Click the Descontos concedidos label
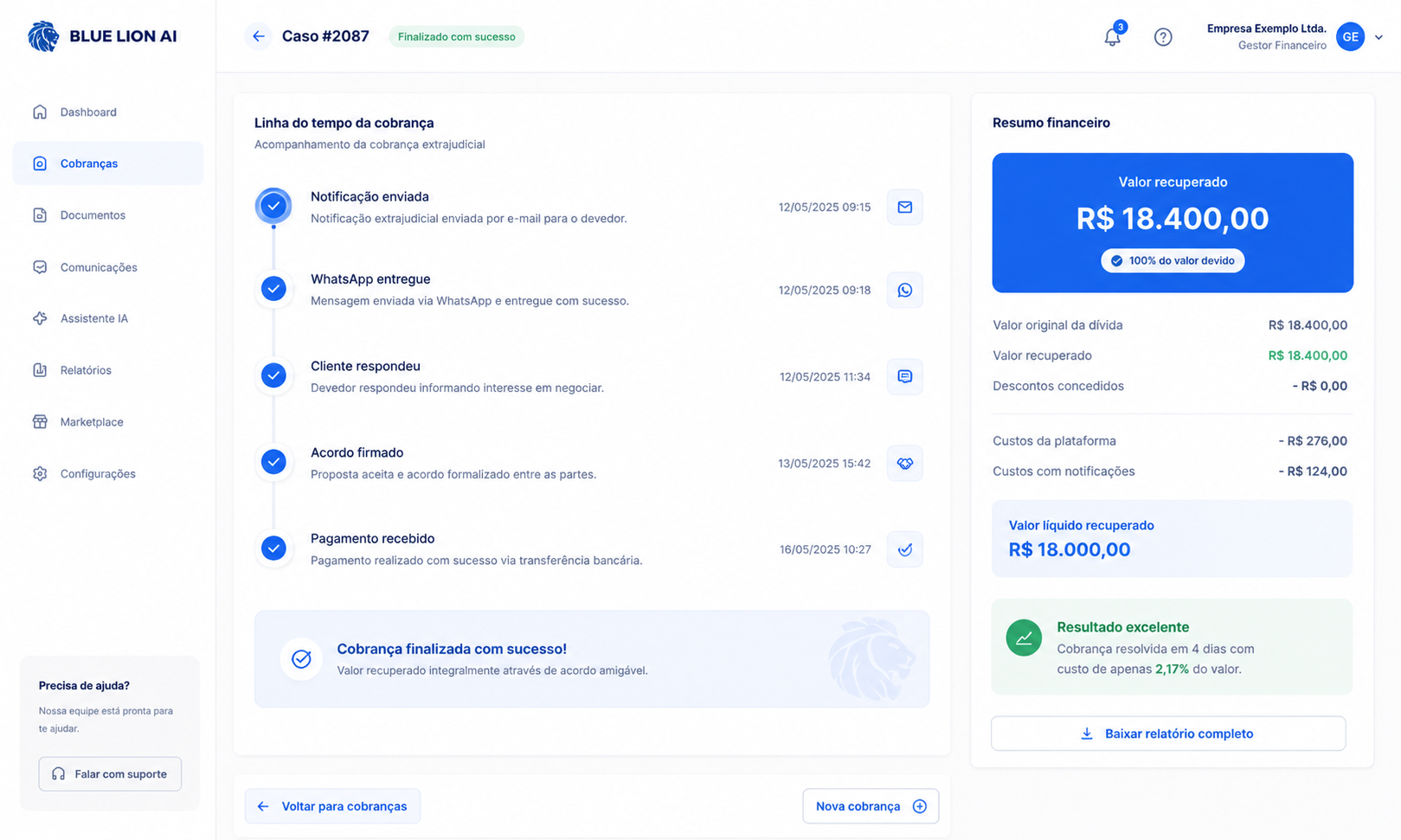This screenshot has width=1401, height=840. 1058,386
